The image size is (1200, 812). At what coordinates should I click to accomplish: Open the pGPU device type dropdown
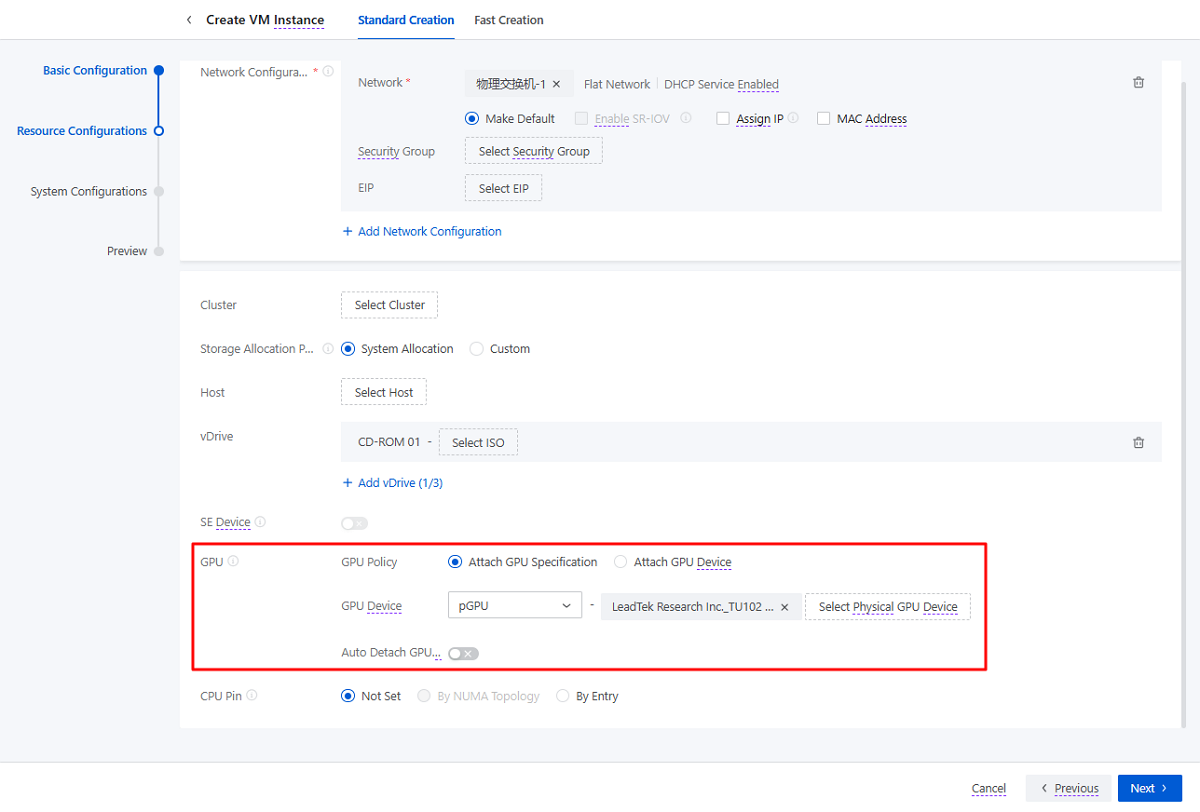(x=514, y=606)
